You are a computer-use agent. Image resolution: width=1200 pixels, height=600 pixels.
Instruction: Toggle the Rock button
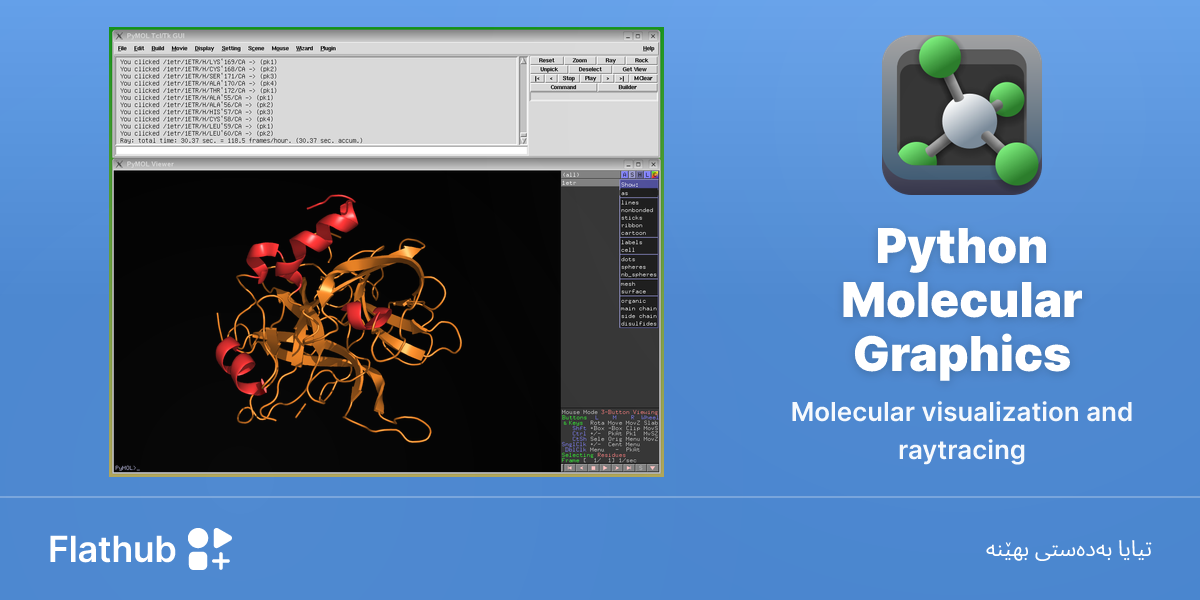642,60
